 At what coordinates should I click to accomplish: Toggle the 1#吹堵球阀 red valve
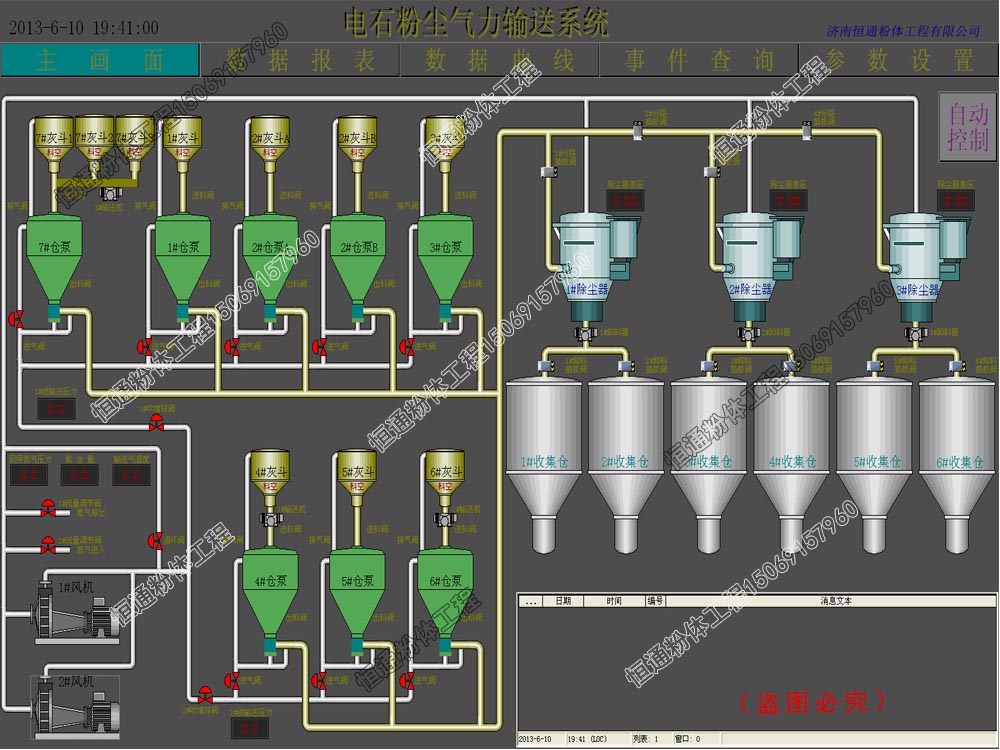[155, 423]
